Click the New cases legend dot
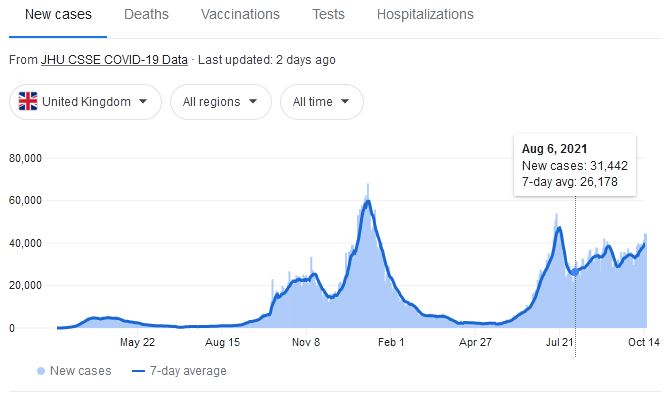 click(41, 371)
